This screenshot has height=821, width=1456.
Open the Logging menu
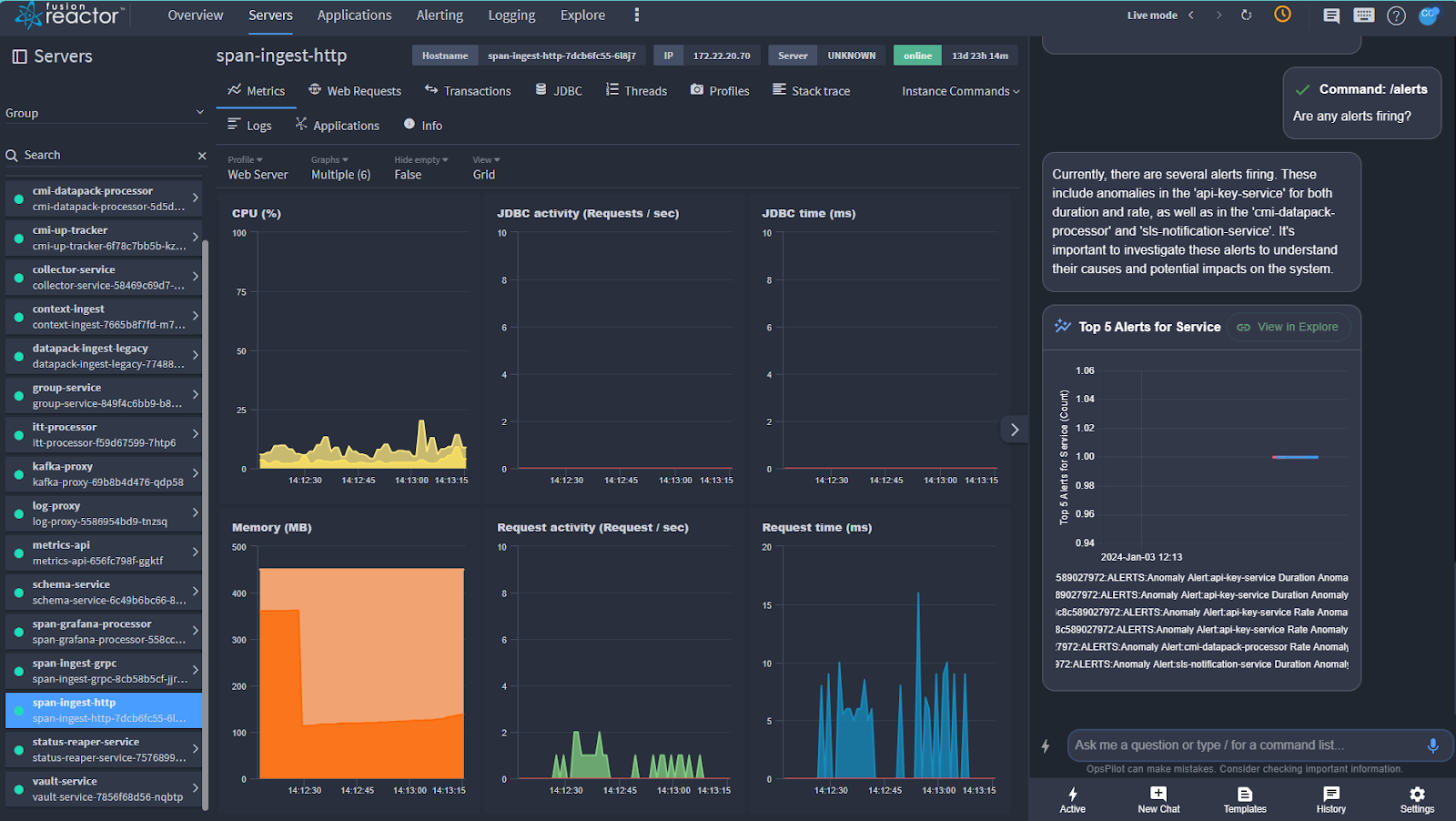click(x=511, y=15)
